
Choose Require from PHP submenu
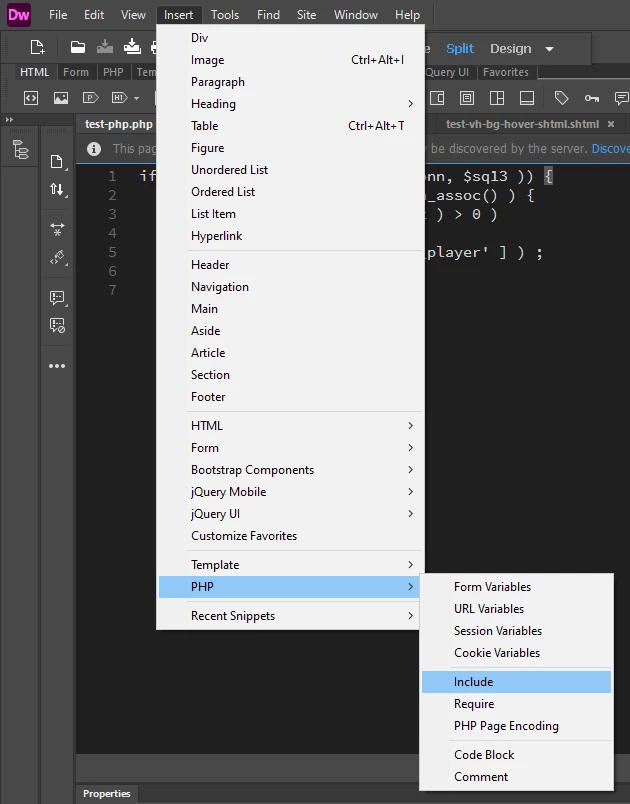tap(516, 704)
